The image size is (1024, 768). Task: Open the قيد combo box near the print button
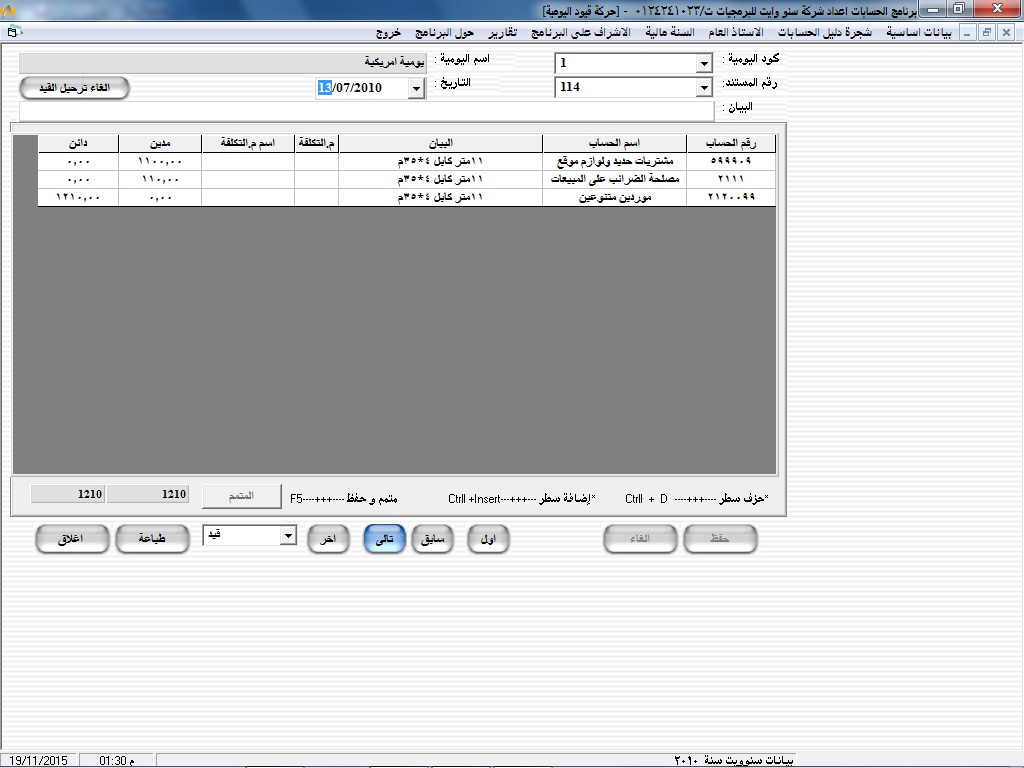pos(288,537)
